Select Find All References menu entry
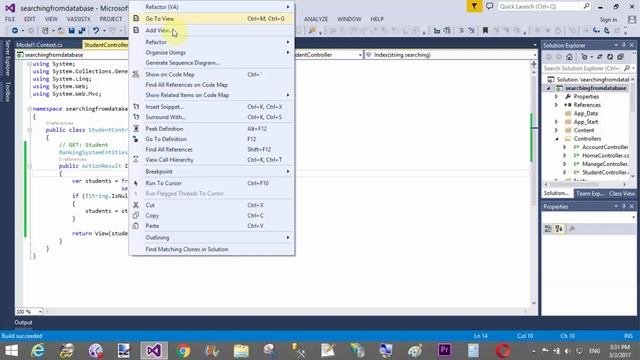Screen dimensions: 640x360 [x=212, y=149]
